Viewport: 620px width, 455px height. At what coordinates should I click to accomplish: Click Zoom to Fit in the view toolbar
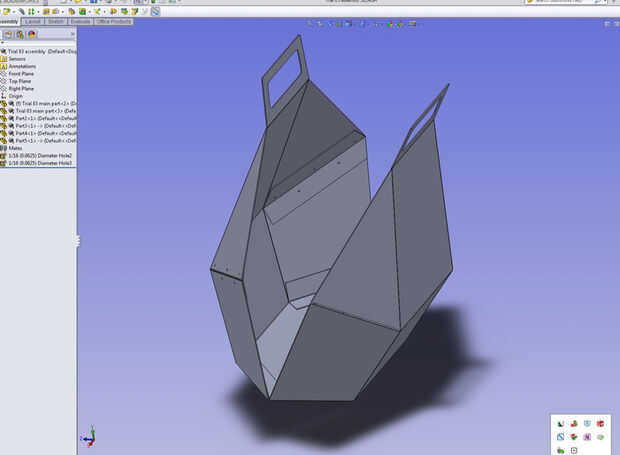pyautogui.click(x=310, y=24)
